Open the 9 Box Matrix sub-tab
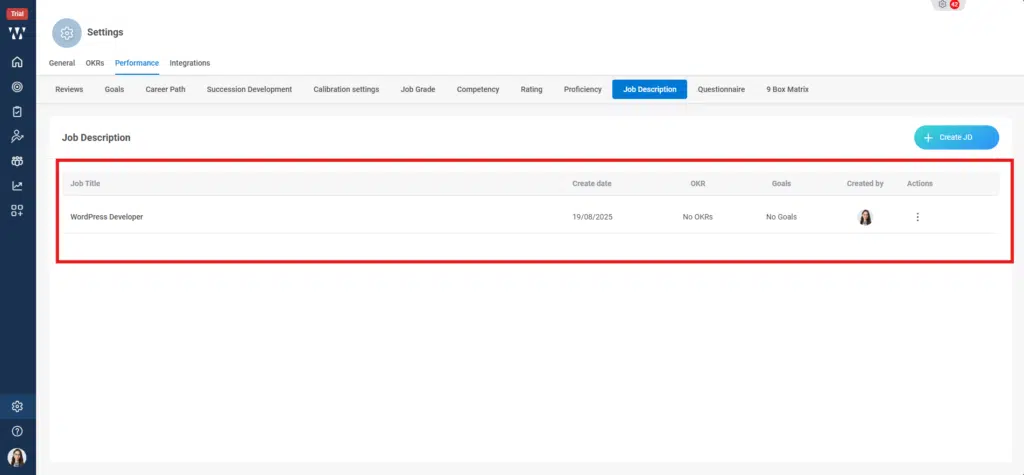The image size is (1024, 475). click(x=788, y=90)
